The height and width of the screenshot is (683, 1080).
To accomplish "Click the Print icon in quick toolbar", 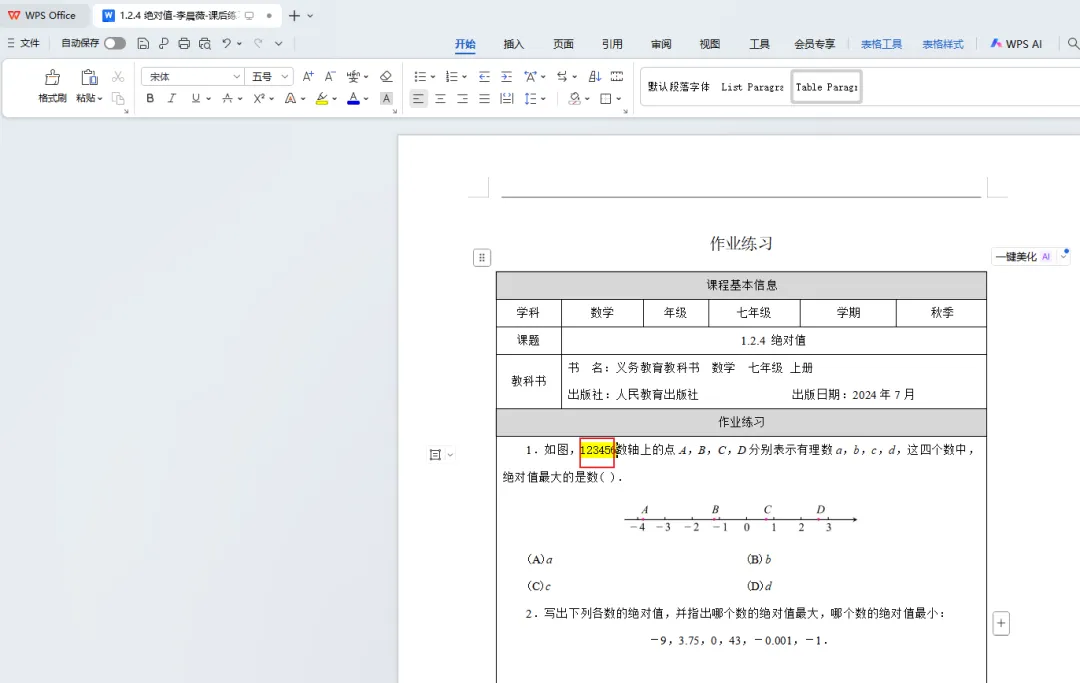I will click(184, 43).
